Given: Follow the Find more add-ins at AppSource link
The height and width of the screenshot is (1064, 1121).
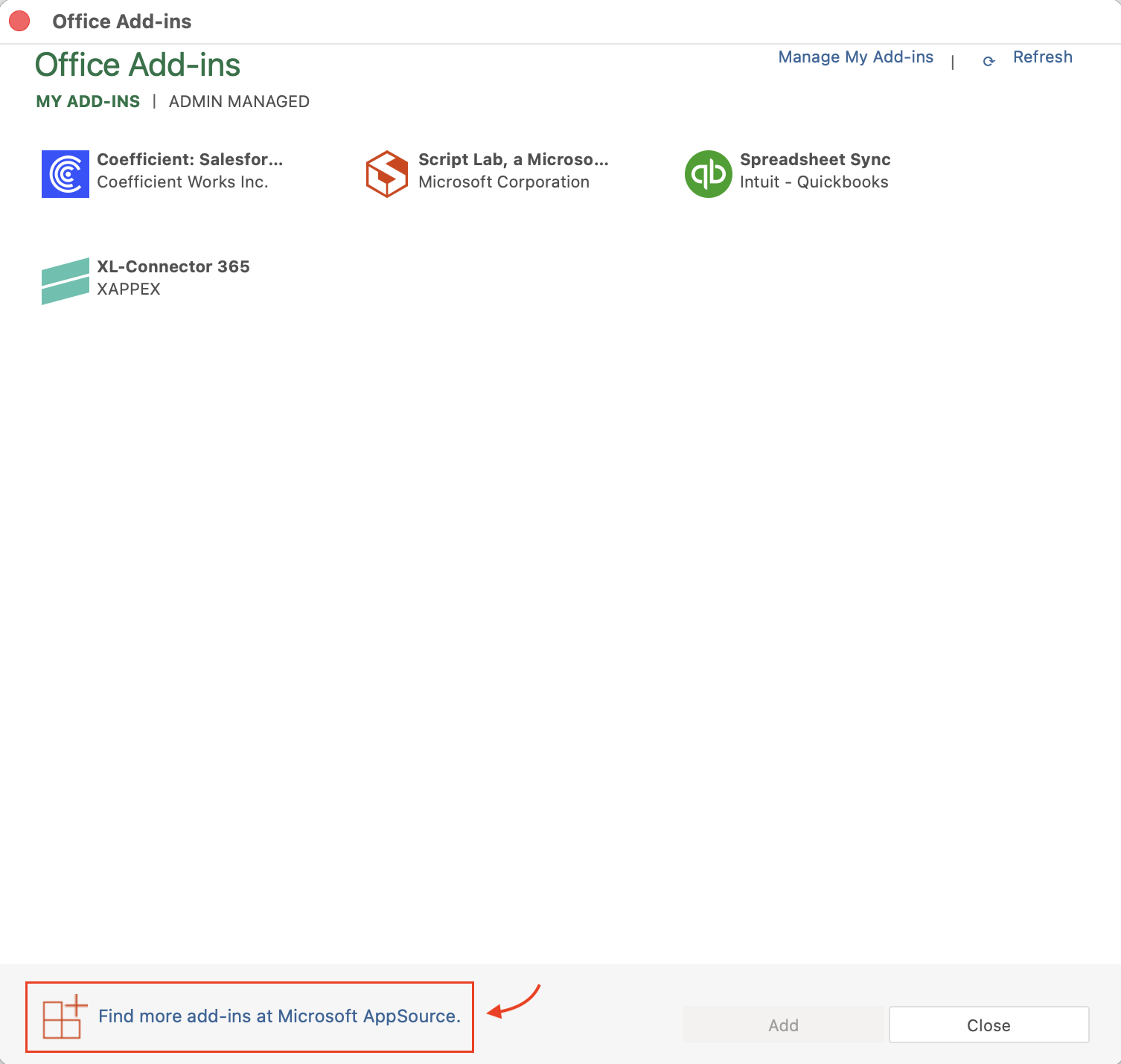Looking at the screenshot, I should coord(279,1016).
